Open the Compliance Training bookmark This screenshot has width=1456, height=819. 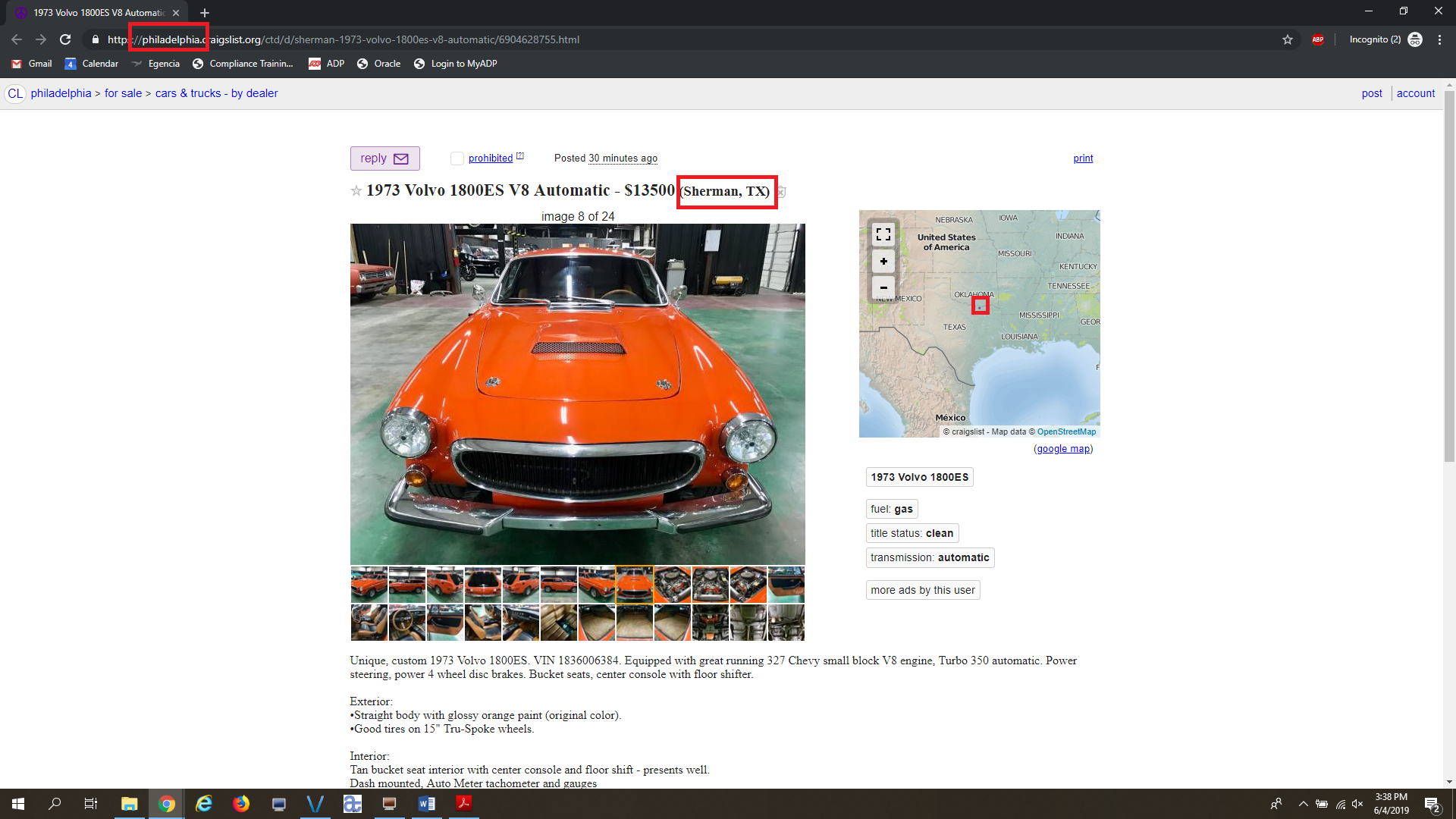point(243,64)
